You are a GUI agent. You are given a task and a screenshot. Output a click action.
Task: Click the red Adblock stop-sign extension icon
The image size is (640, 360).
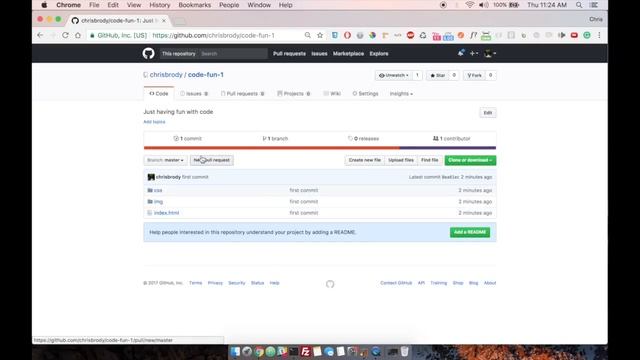tap(411, 36)
